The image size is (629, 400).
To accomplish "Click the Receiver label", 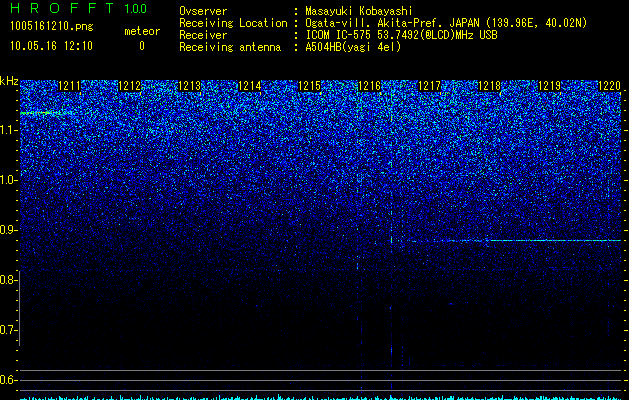I will pyautogui.click(x=203, y=35).
